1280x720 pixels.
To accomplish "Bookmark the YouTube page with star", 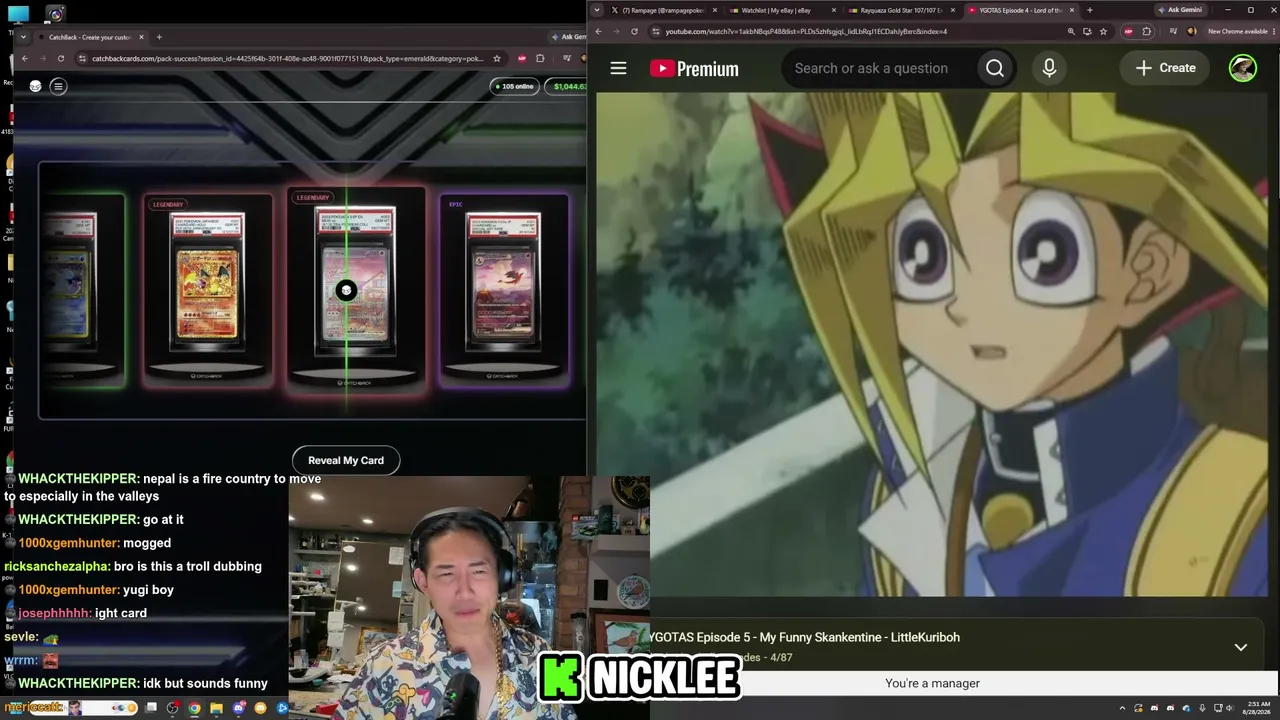I will [x=1103, y=31].
